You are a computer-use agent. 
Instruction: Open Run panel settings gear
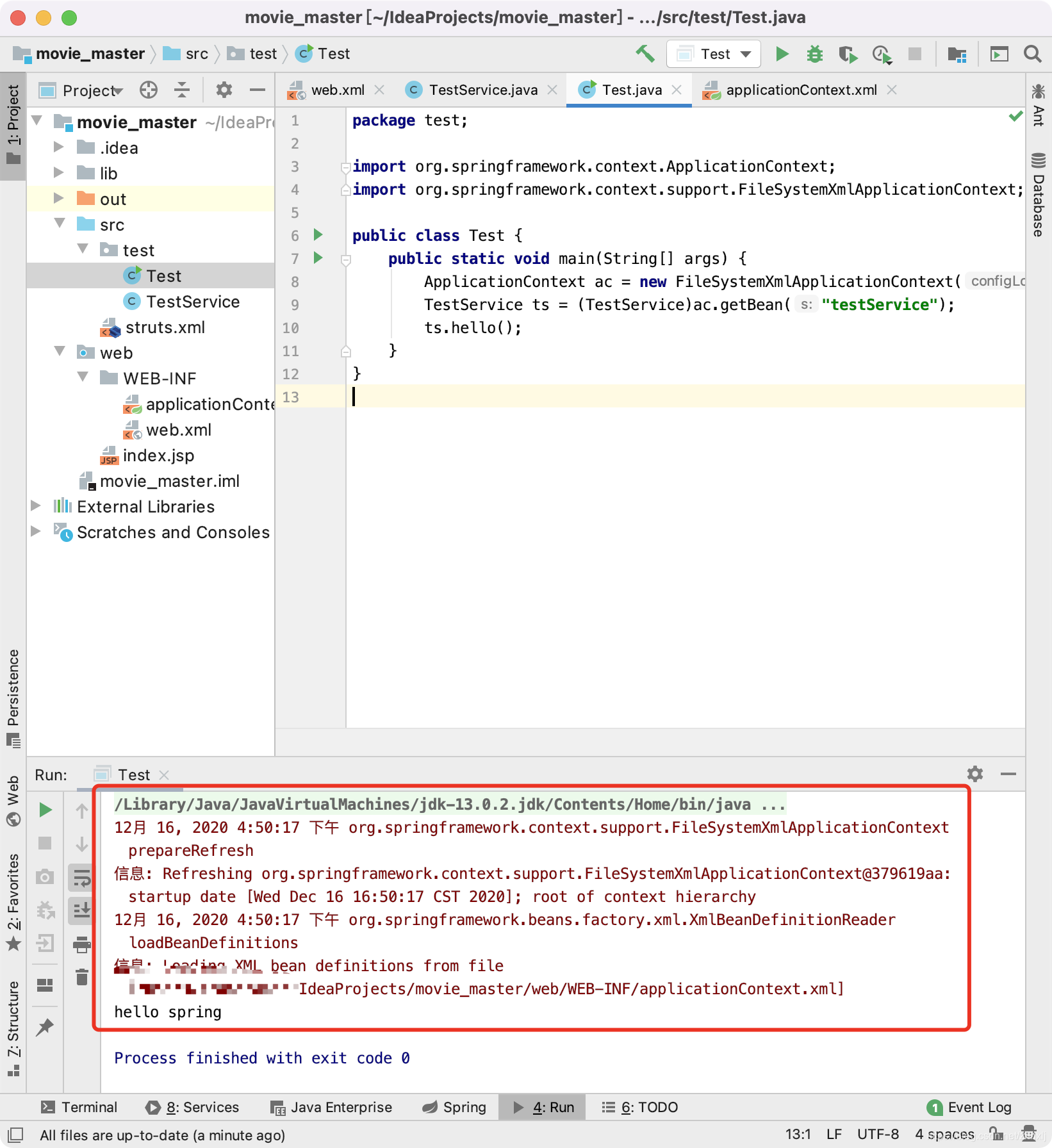[x=975, y=774]
